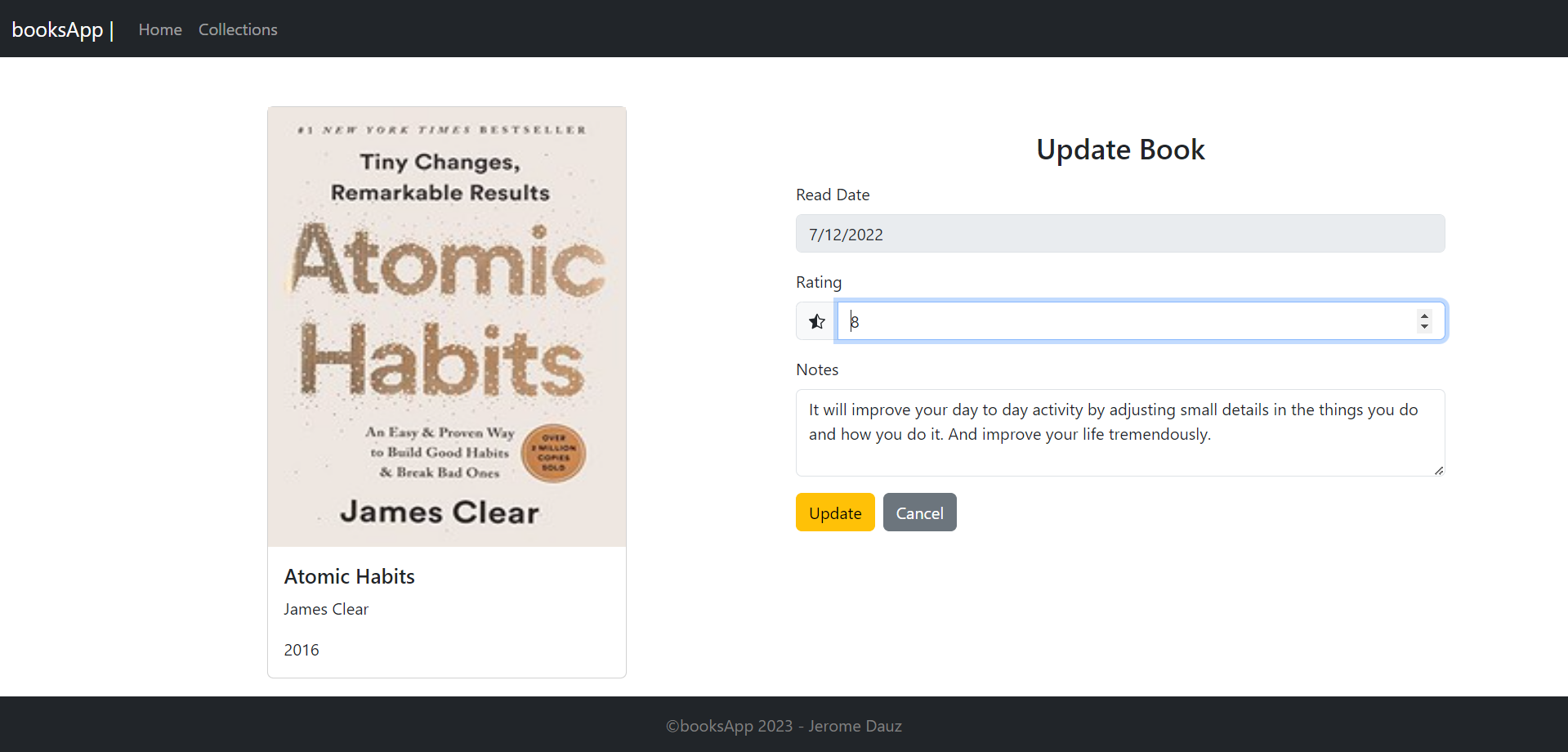Click the Update Book heading

point(1120,150)
